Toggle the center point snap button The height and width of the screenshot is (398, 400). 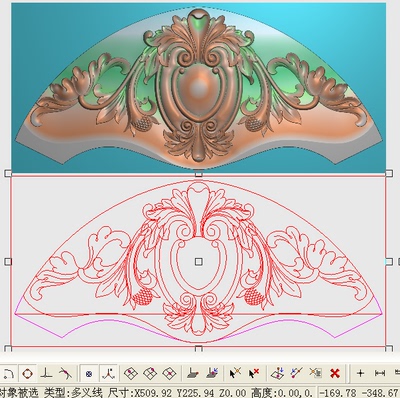coord(89,374)
